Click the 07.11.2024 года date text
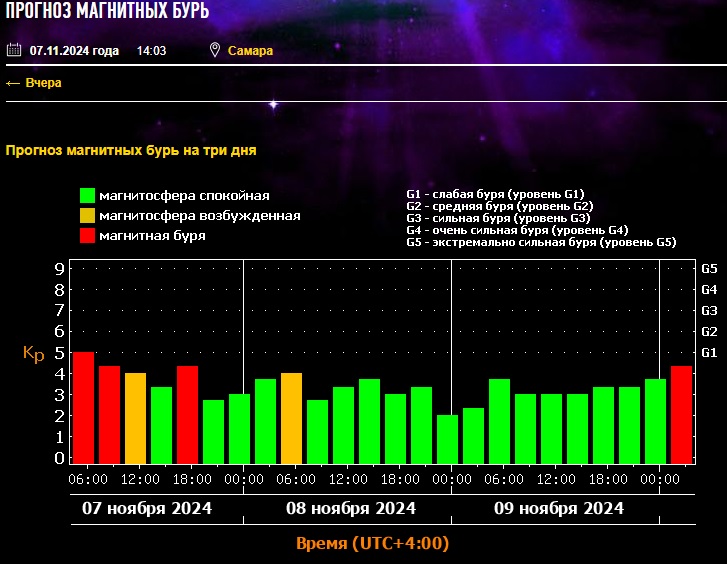 click(x=74, y=51)
